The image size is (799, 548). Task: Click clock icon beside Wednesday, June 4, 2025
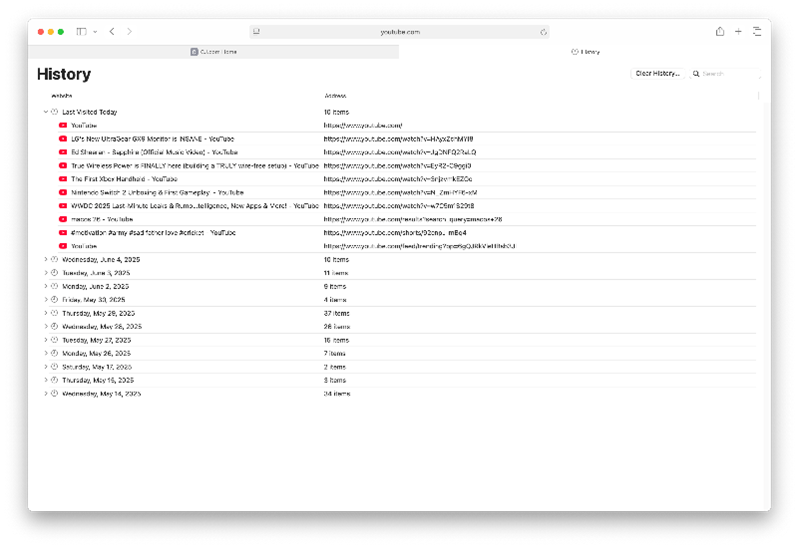click(x=55, y=259)
